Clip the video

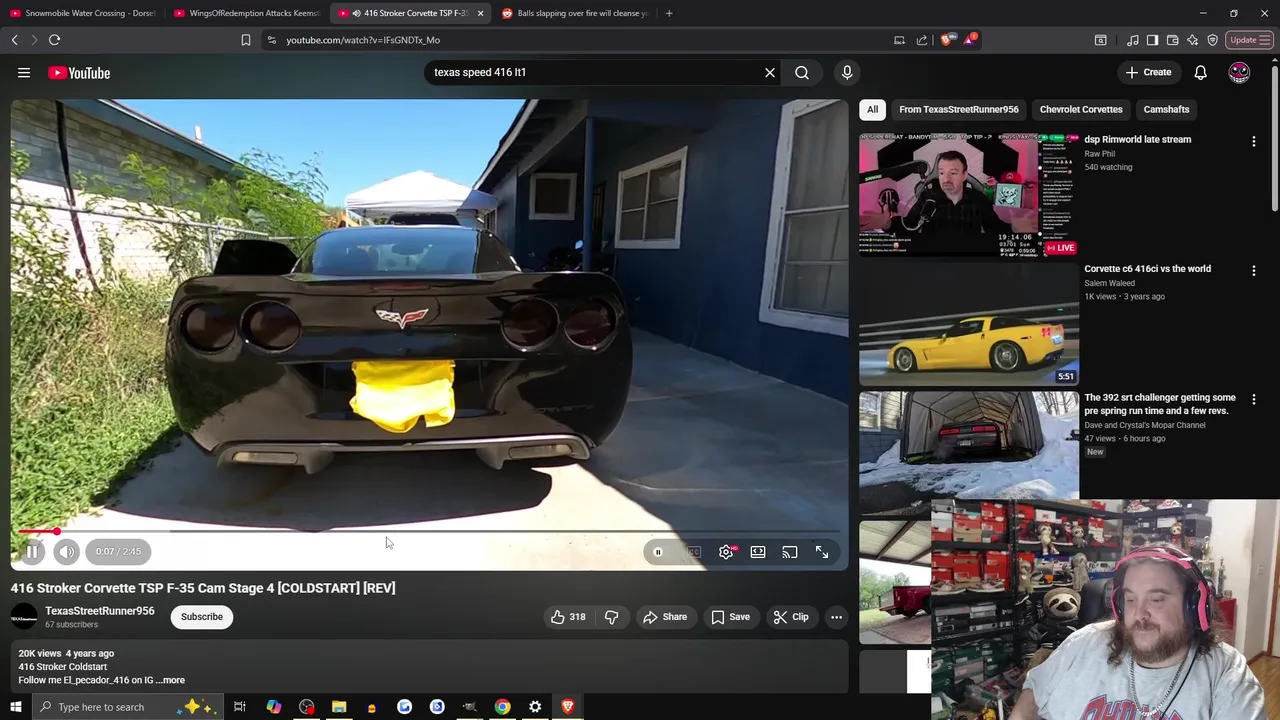pyautogui.click(x=790, y=617)
